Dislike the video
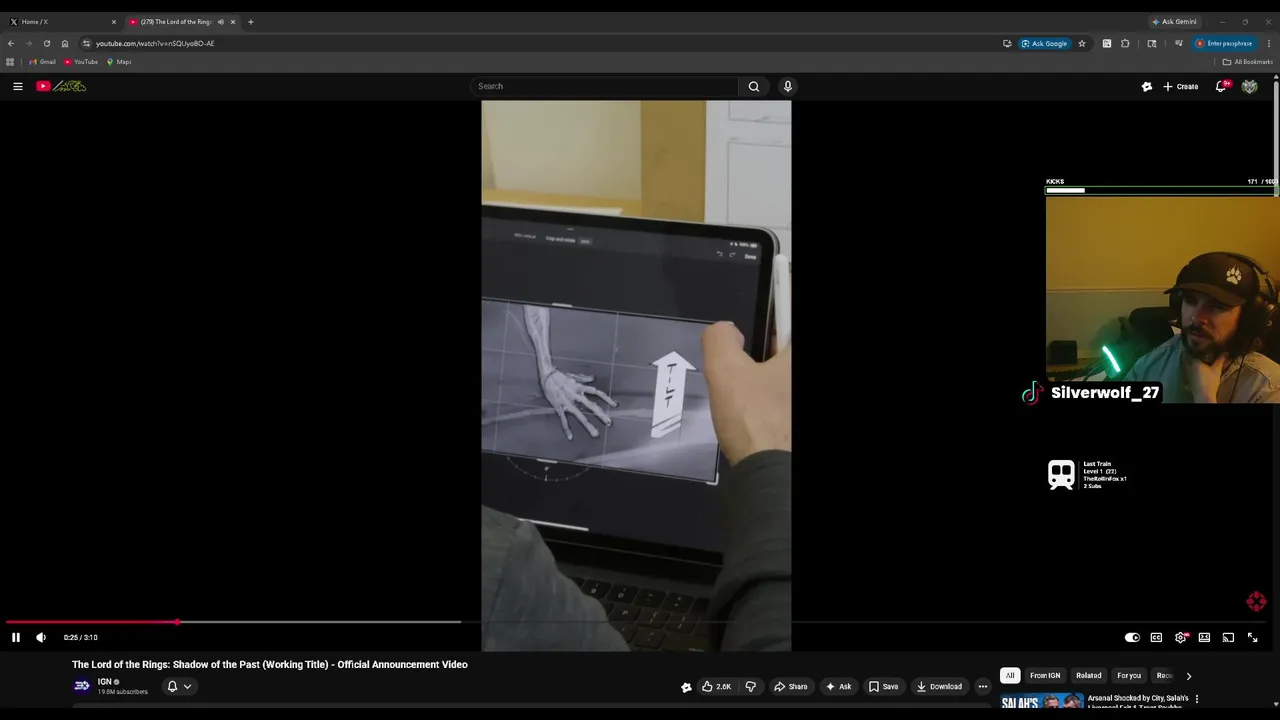Viewport: 1280px width, 720px height. point(751,686)
